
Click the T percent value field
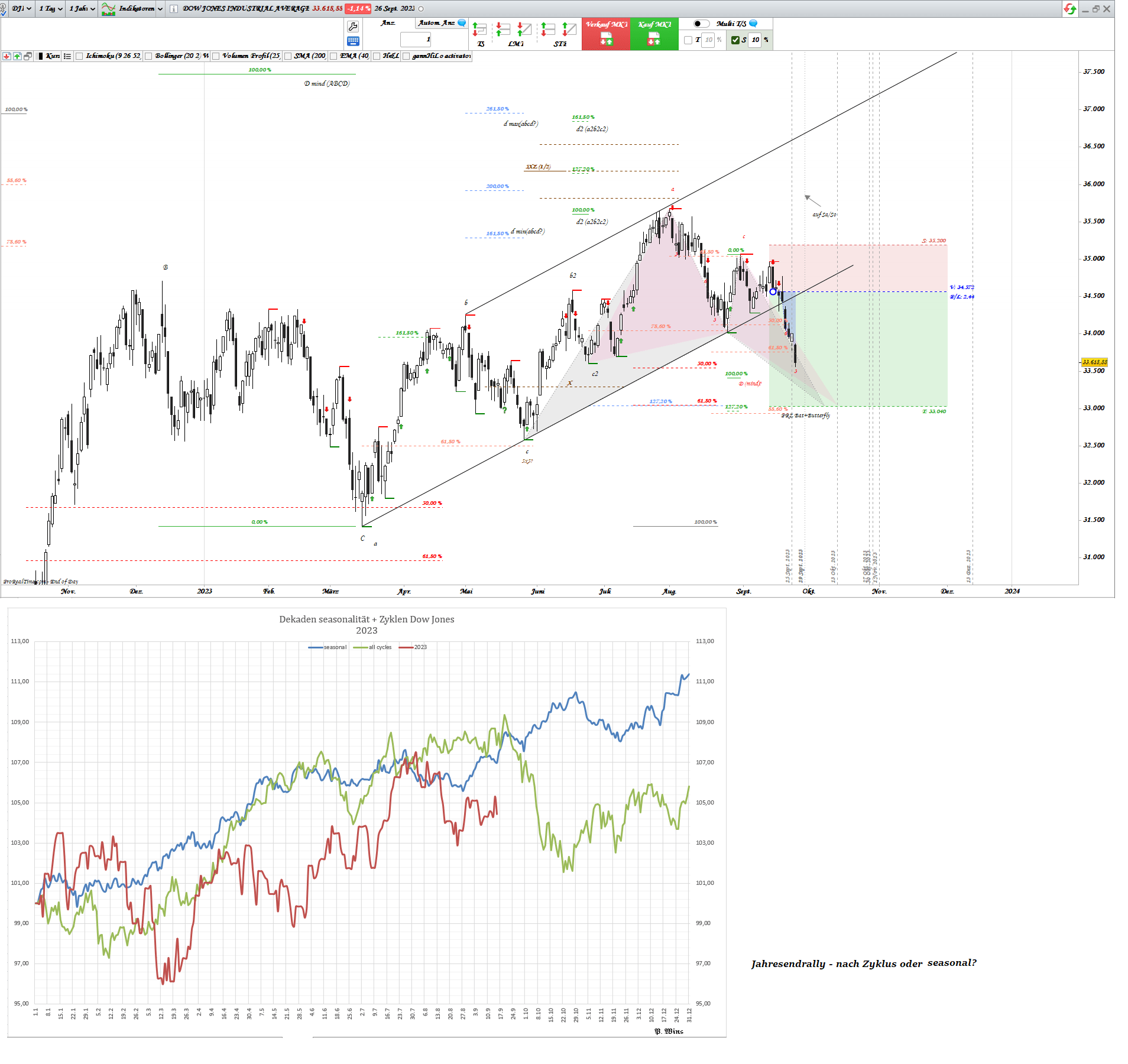708,40
